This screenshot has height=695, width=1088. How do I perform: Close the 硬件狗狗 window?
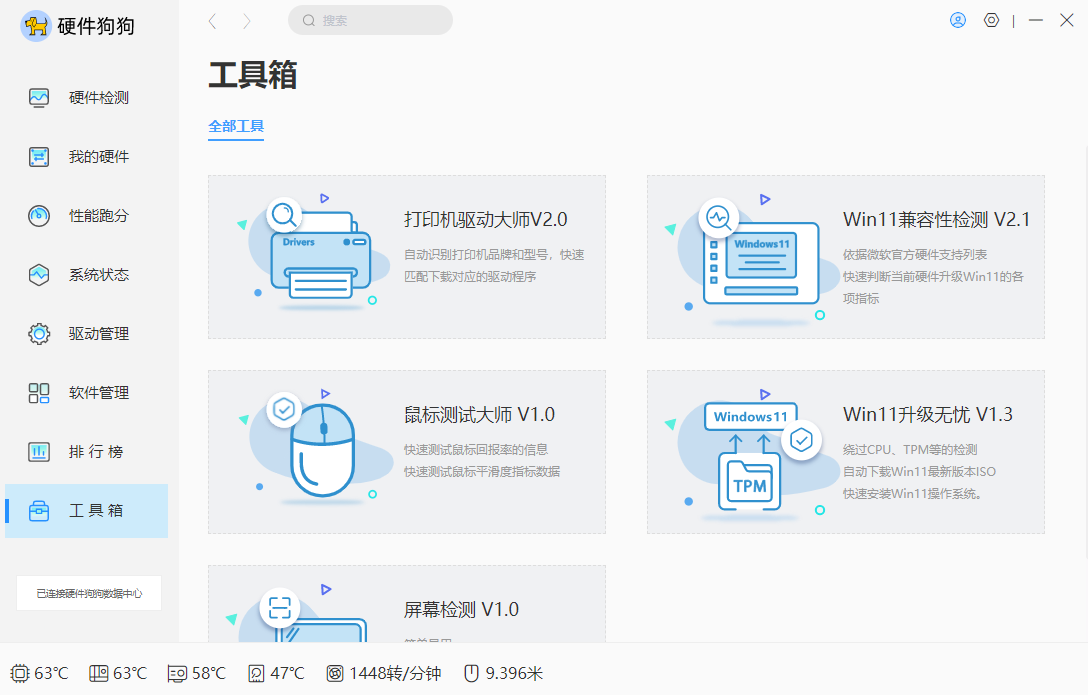1067,21
